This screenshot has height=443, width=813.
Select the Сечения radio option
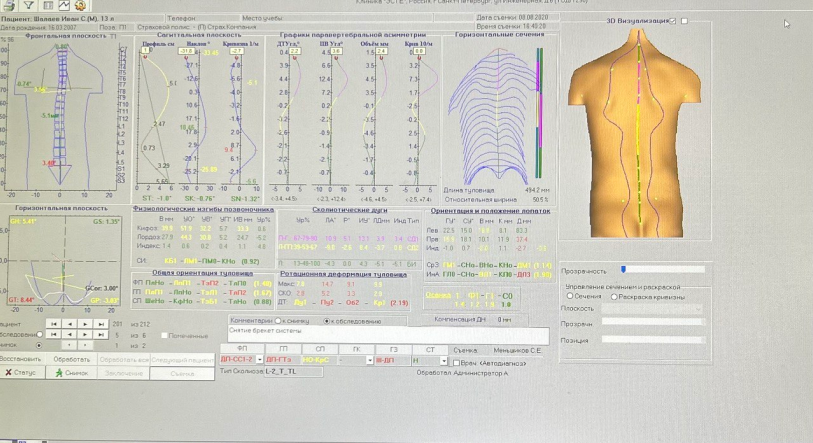click(x=570, y=296)
